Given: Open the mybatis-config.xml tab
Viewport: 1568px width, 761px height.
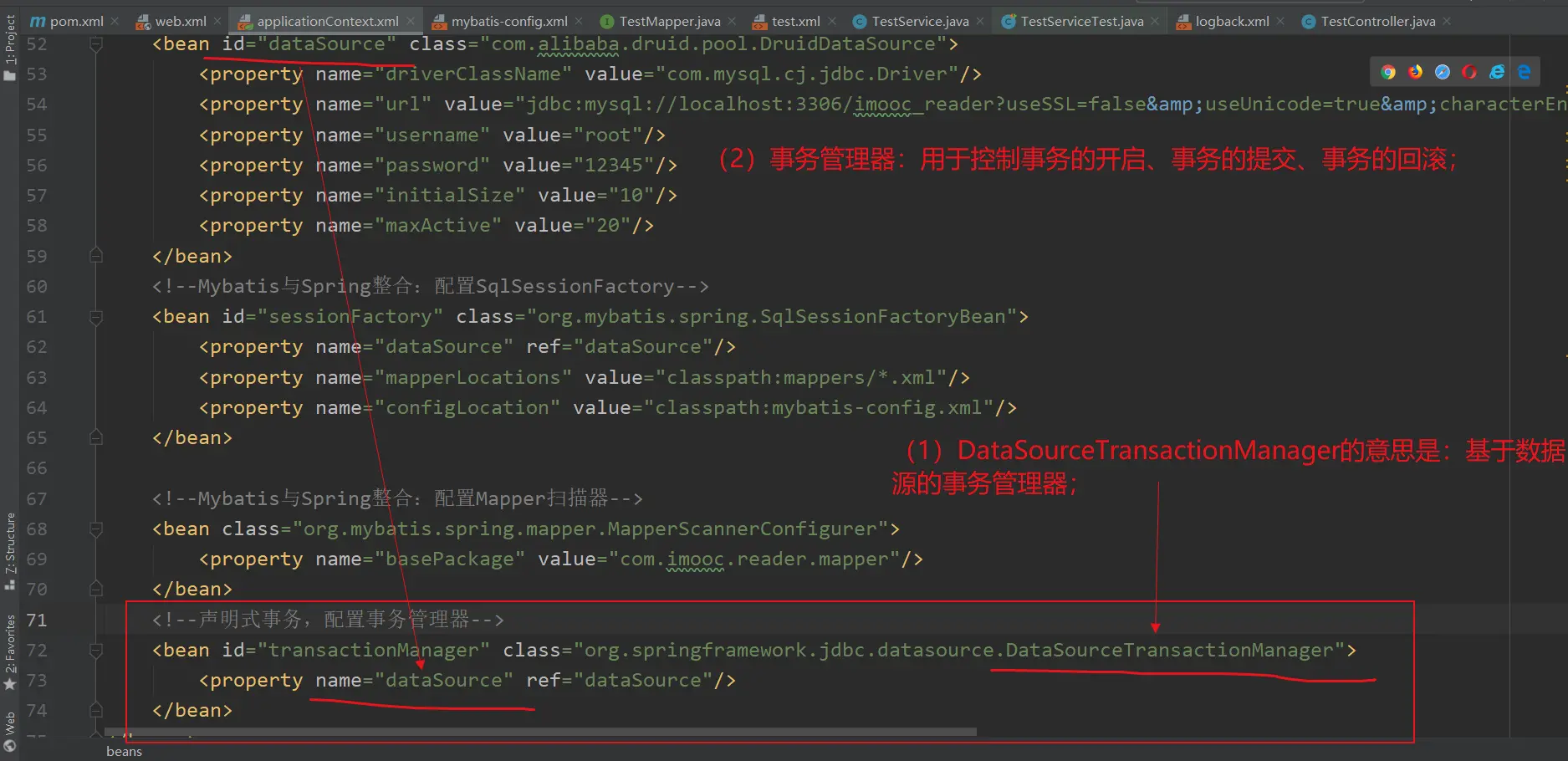Looking at the screenshot, I should [508, 21].
